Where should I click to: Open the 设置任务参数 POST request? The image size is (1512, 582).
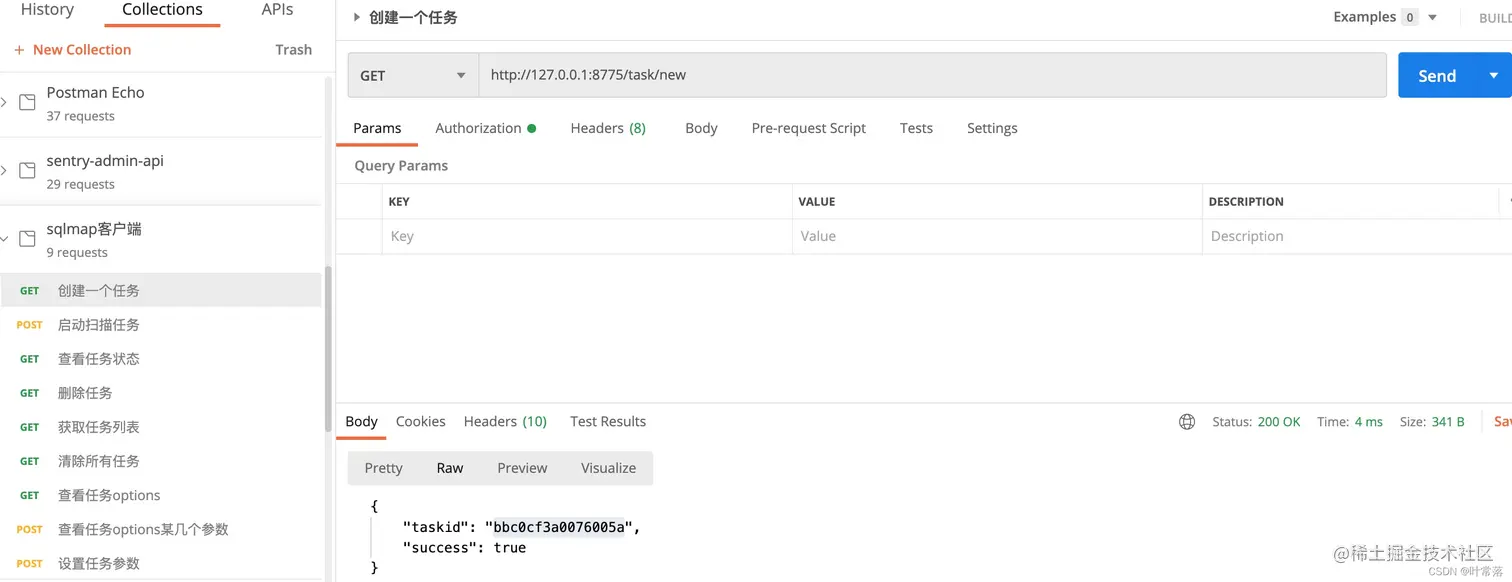pyautogui.click(x=160, y=563)
